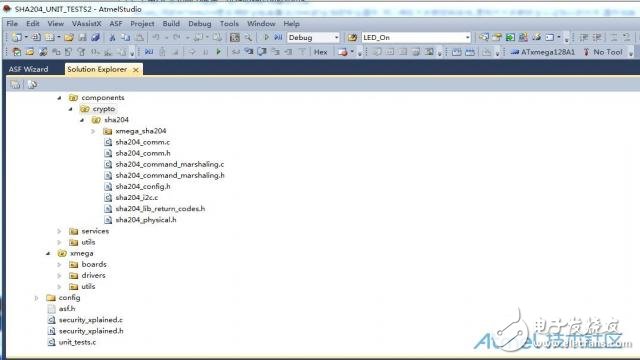This screenshot has height=360, width=640.
Task: Open the ASF menu
Action: (x=116, y=24)
